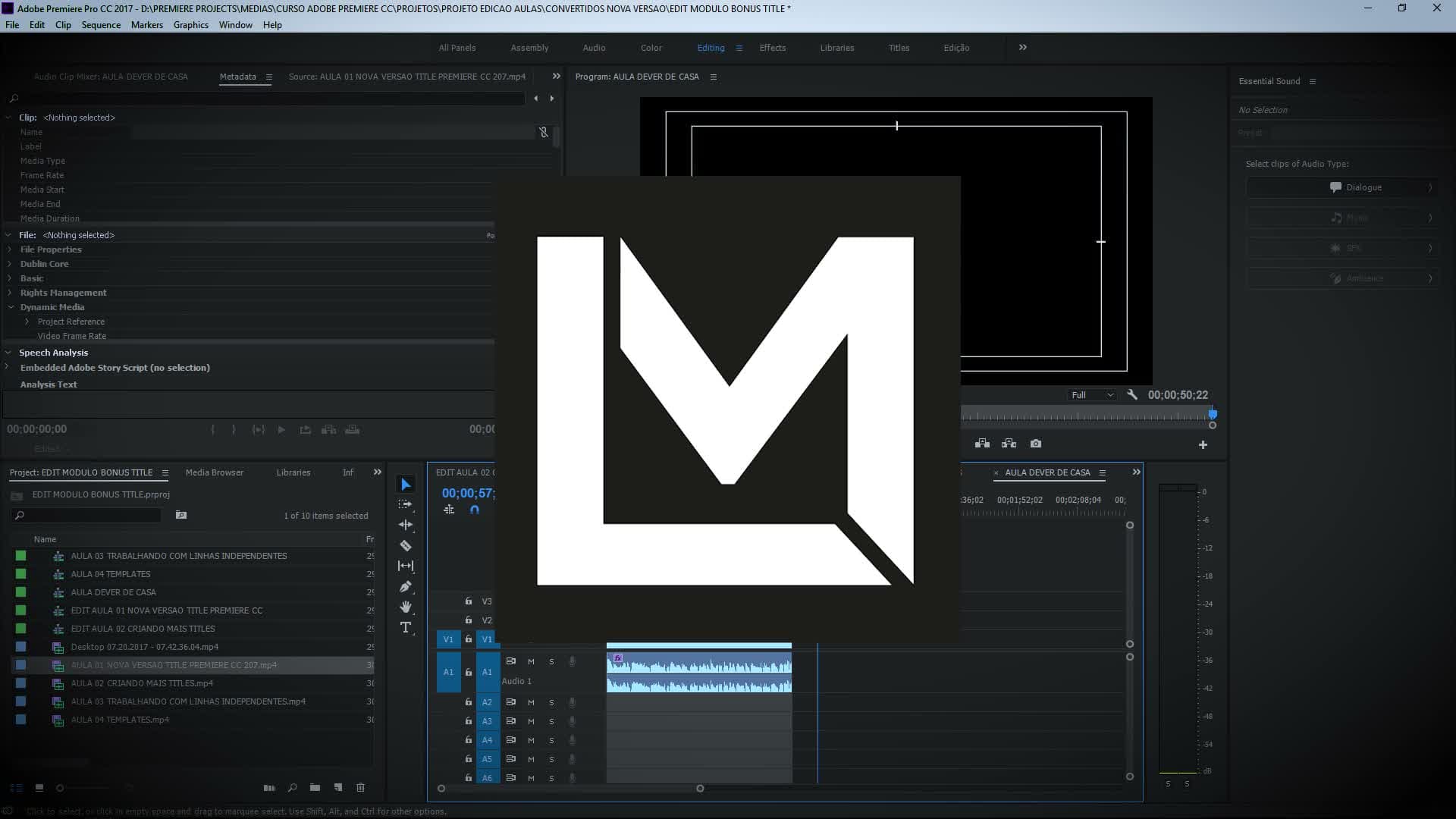1456x819 pixels.
Task: Toggle target track A4
Action: point(487,740)
